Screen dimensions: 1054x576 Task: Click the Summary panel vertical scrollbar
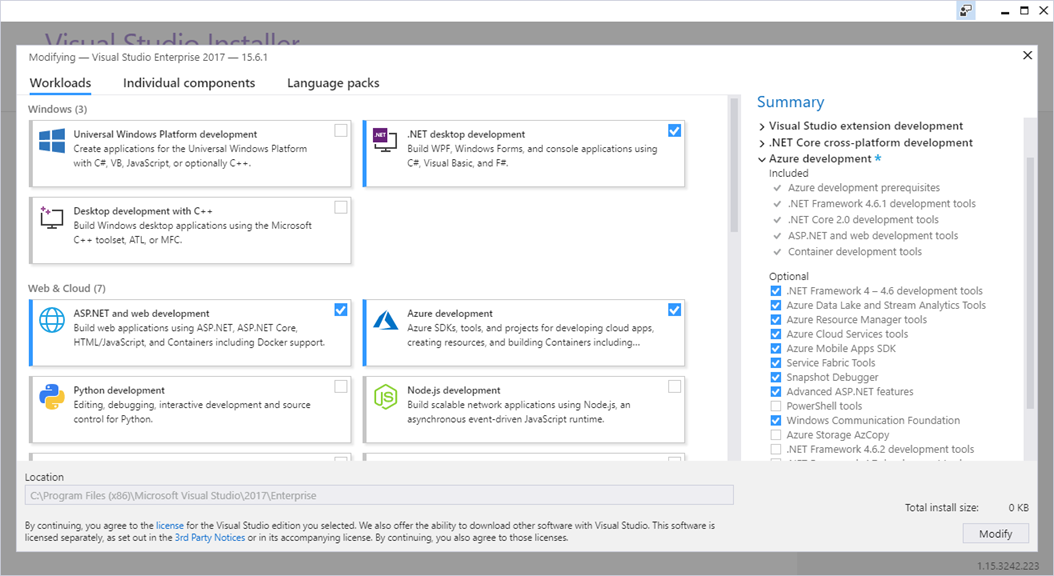[x=1030, y=282]
